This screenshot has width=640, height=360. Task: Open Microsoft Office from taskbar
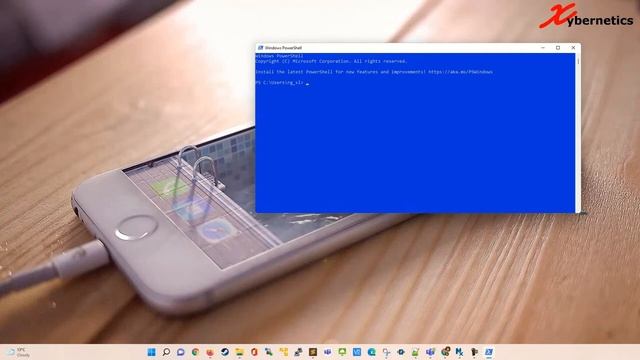[x=254, y=352]
